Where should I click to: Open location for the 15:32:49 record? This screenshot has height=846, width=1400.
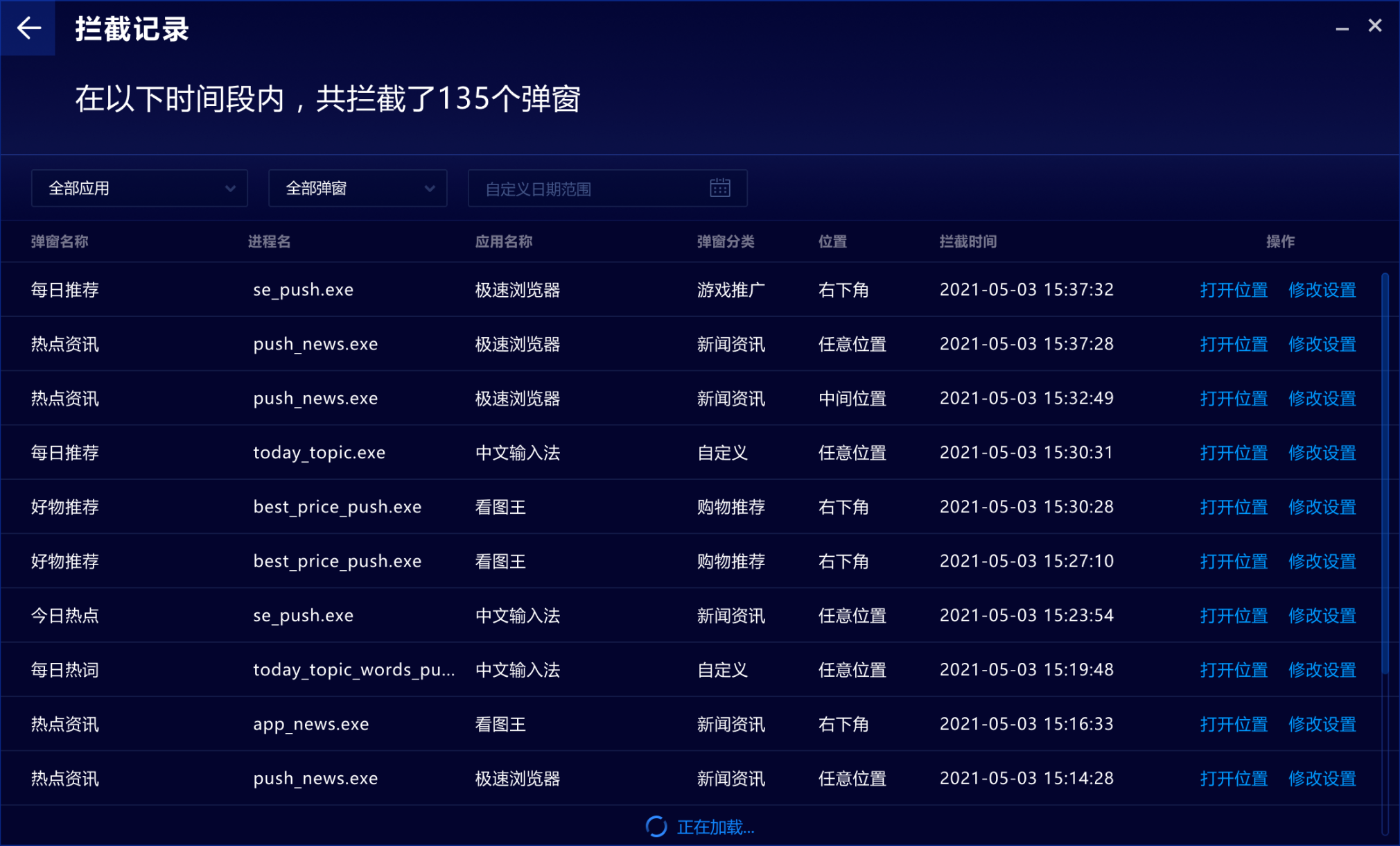[1234, 398]
